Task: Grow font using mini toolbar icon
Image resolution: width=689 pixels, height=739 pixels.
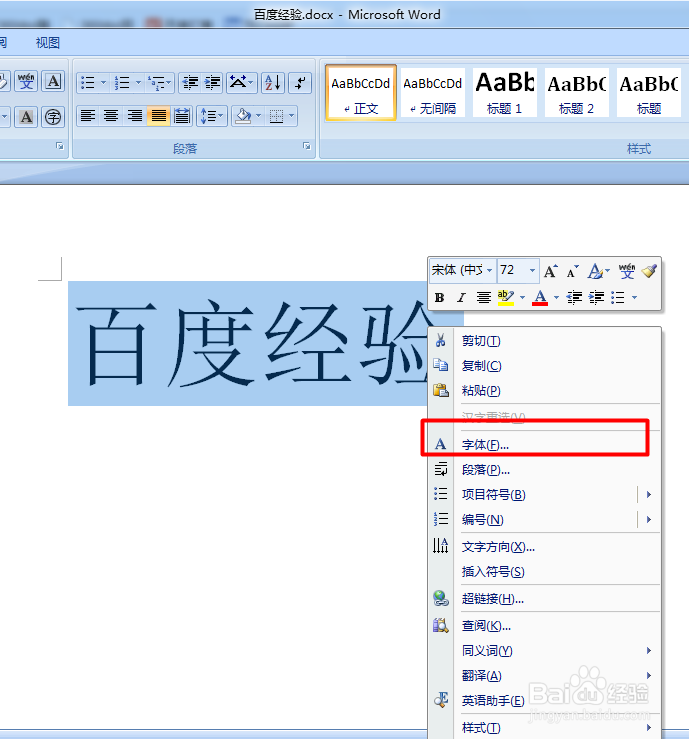Action: coord(550,271)
